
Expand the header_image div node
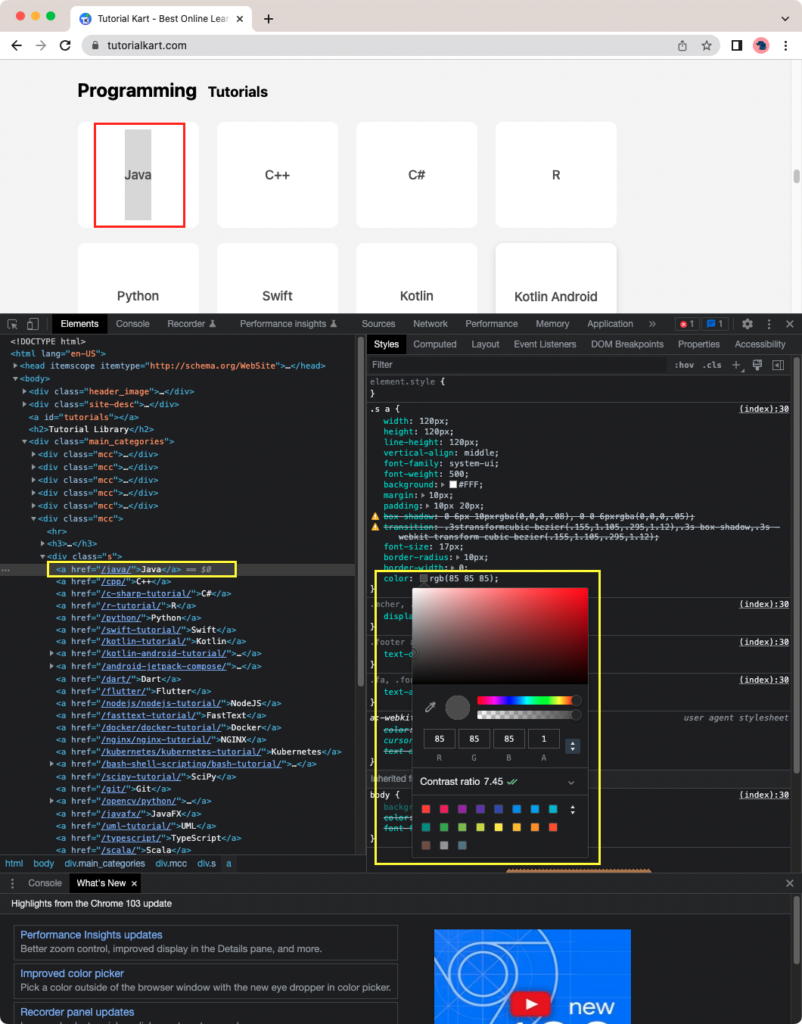[25, 391]
